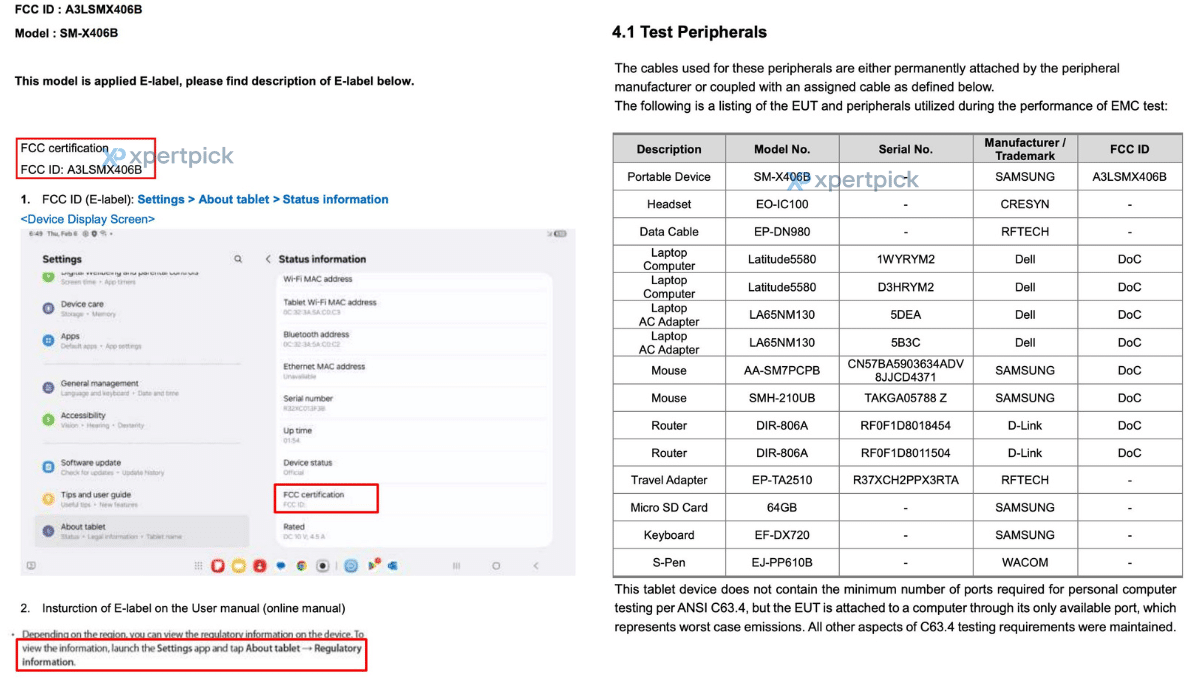The width and height of the screenshot is (1200, 680).
Task: Launch Chrome from the tablet taskbar
Action: click(x=301, y=566)
